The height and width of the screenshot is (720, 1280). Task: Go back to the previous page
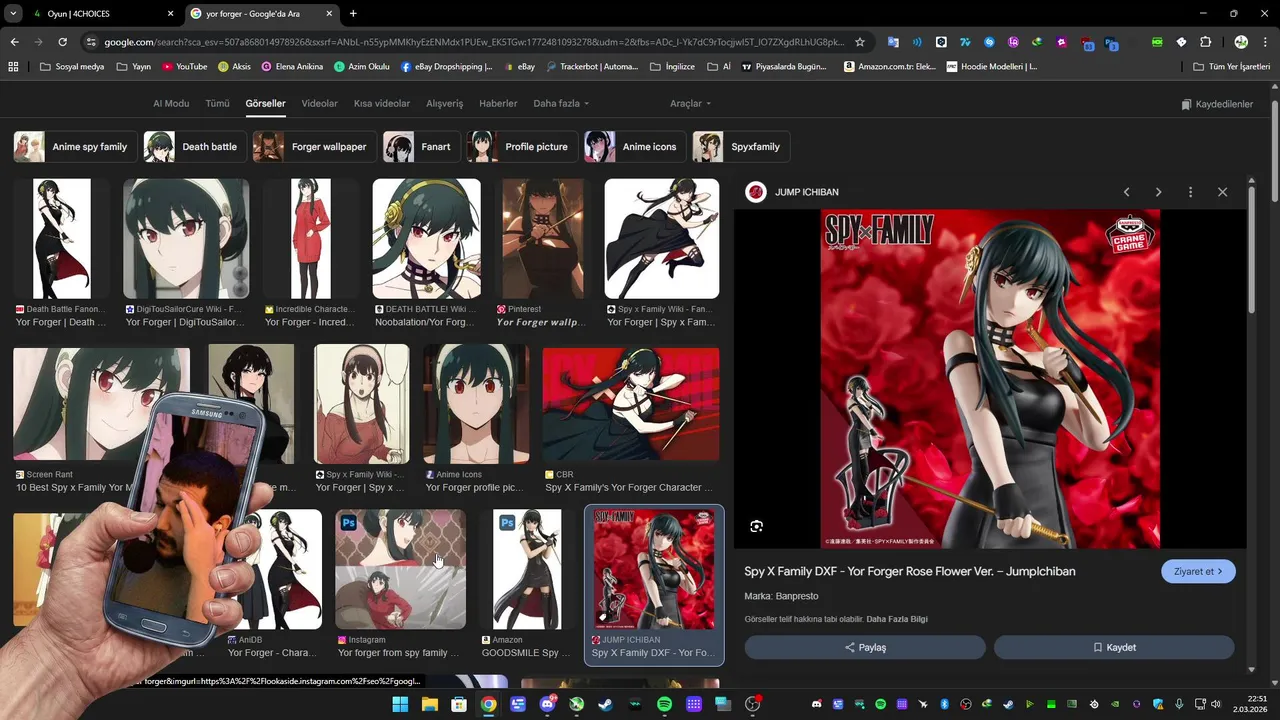pos(14,42)
